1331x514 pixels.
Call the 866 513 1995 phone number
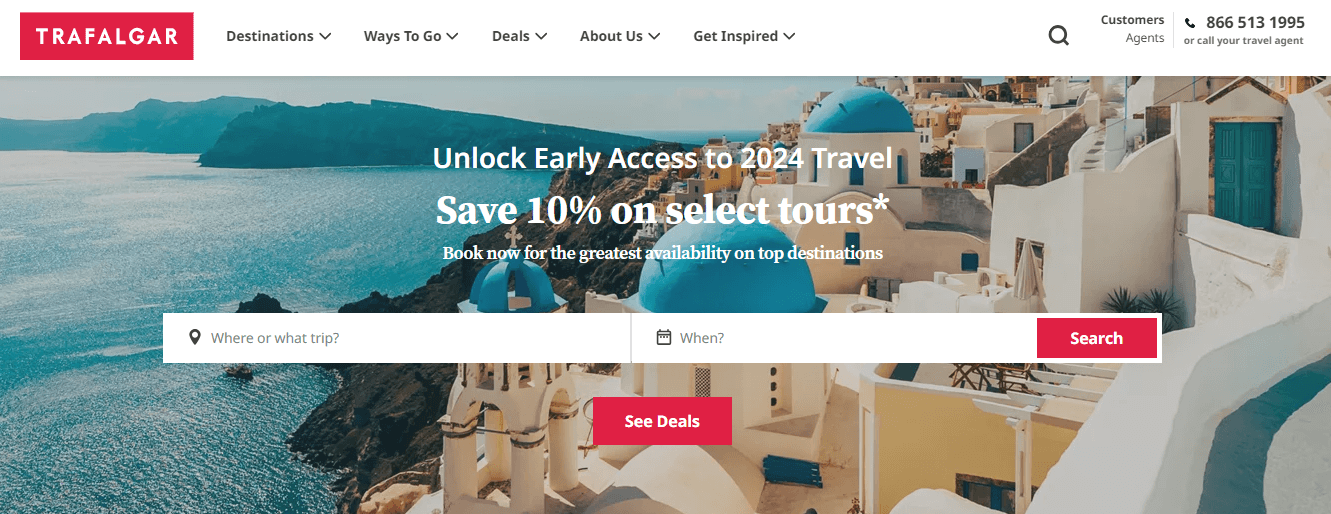[x=1255, y=22]
